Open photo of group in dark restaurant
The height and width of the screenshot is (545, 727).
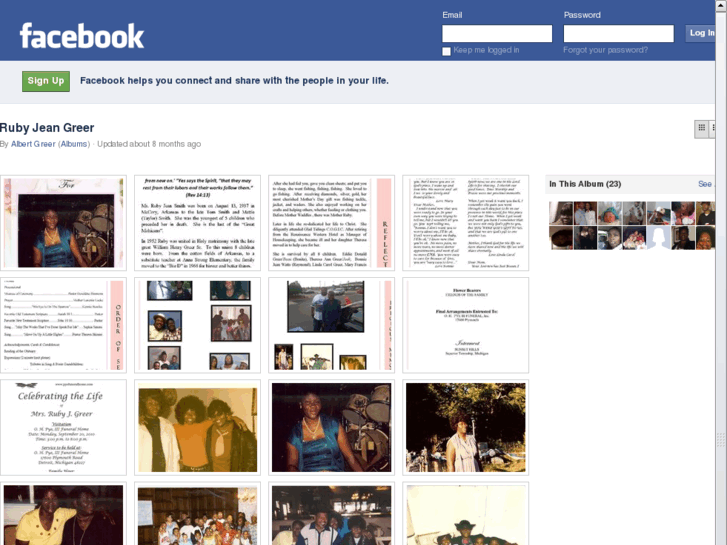pyautogui.click(x=332, y=514)
